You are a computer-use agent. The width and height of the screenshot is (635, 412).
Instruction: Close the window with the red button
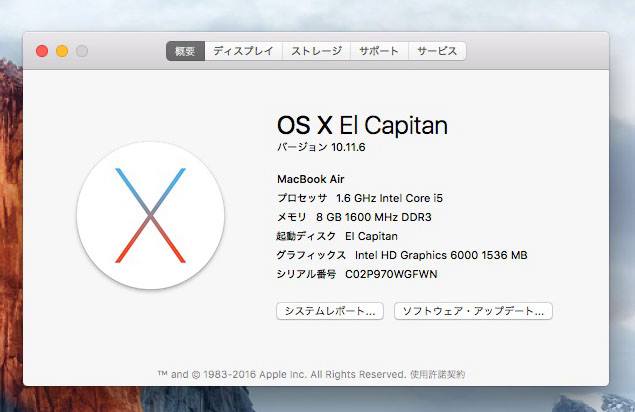42,51
